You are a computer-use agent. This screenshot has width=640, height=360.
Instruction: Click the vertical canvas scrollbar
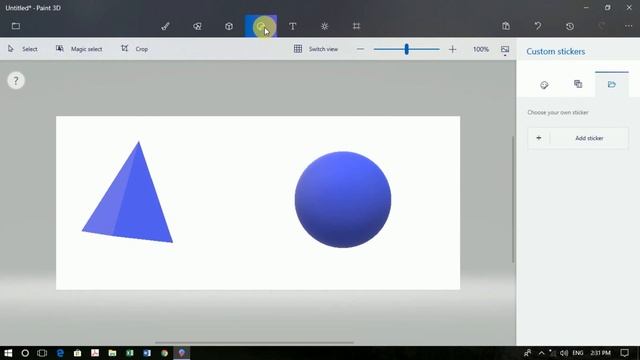click(x=513, y=199)
